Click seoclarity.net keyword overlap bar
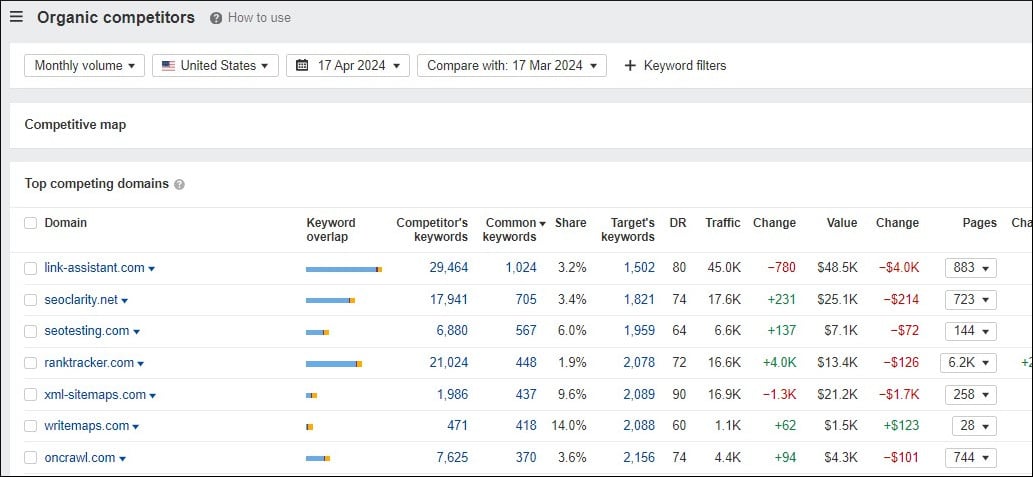This screenshot has width=1033, height=477. [330, 300]
